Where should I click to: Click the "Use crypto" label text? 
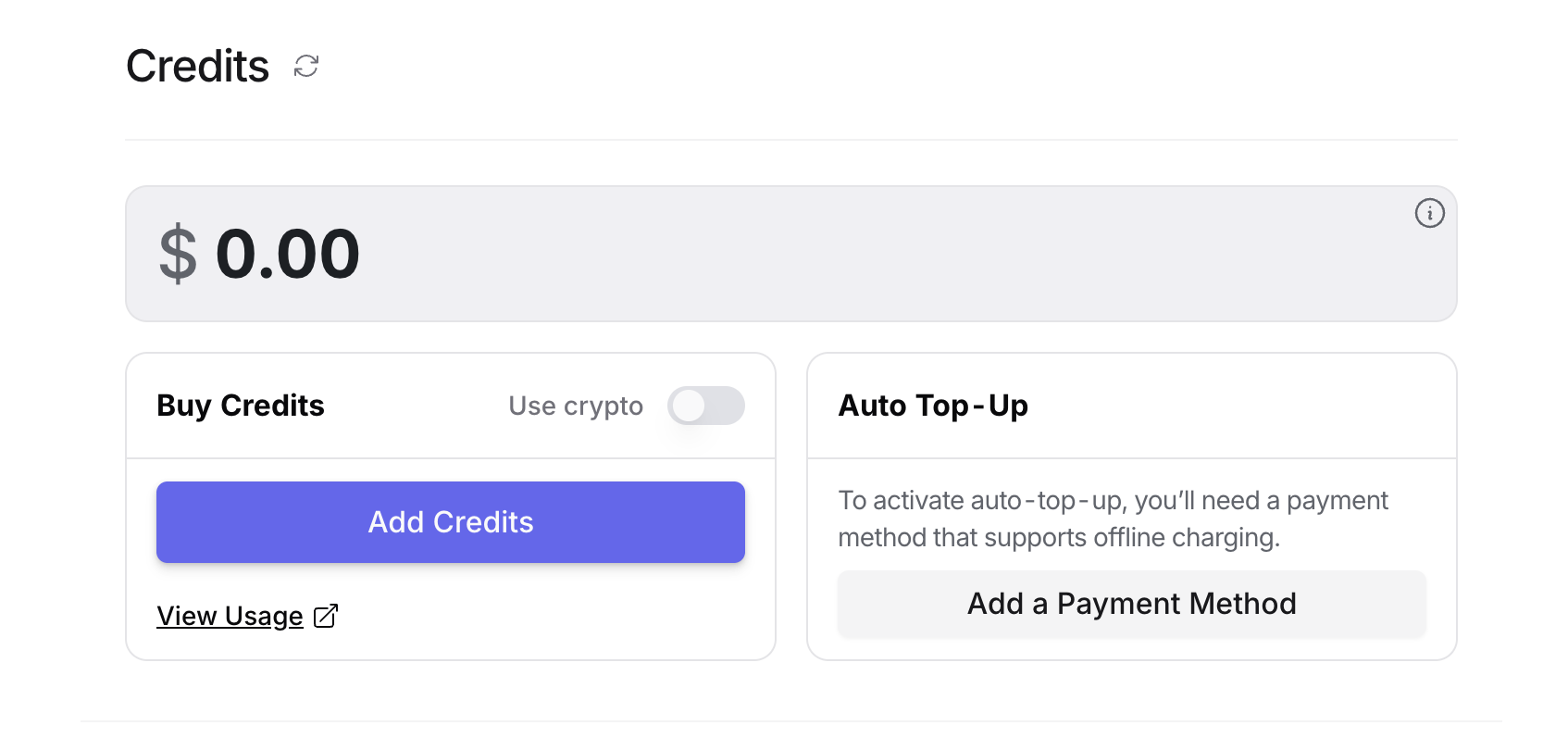pos(575,406)
